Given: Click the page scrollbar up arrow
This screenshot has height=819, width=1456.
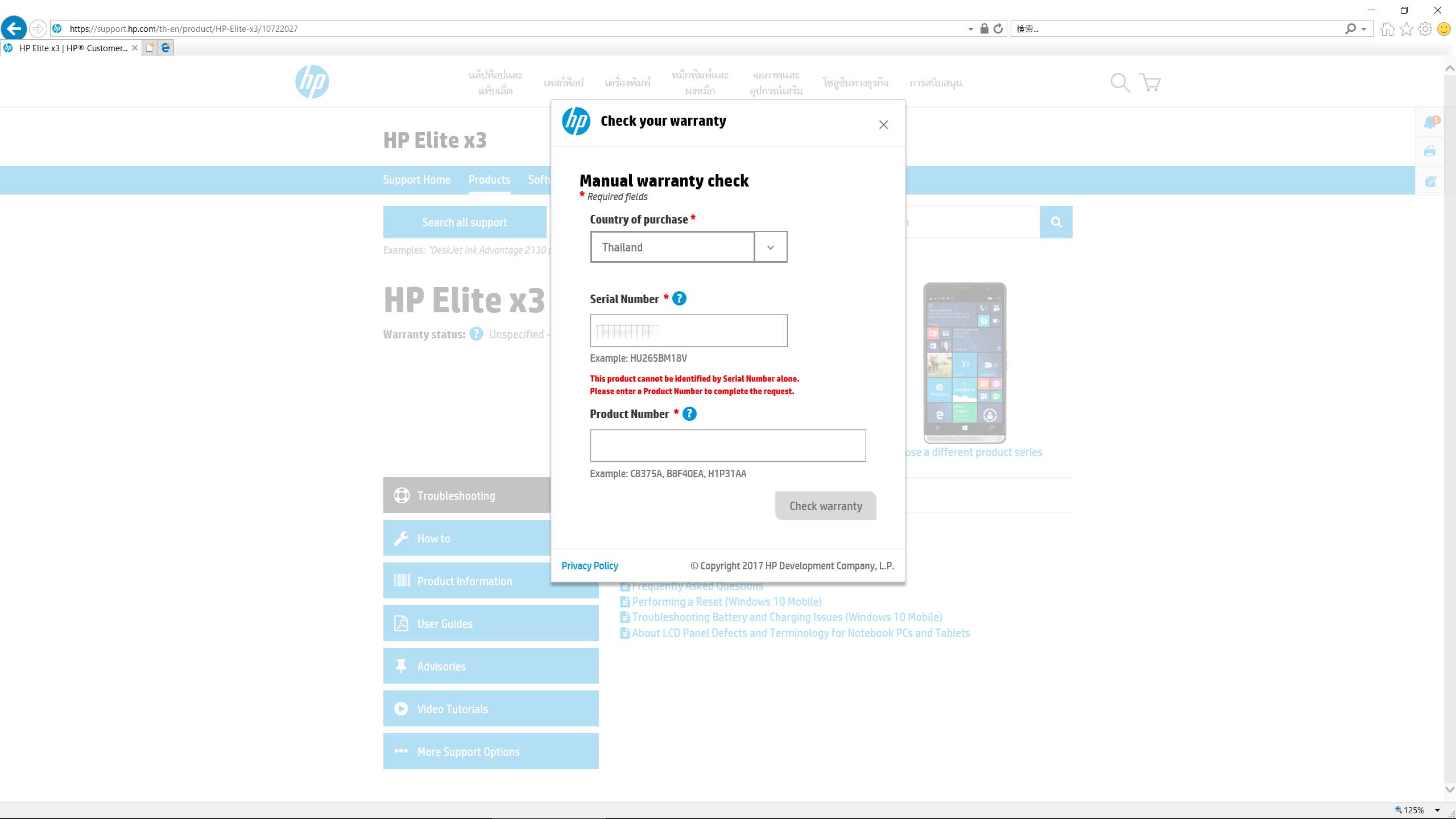Looking at the screenshot, I should pyautogui.click(x=1450, y=68).
